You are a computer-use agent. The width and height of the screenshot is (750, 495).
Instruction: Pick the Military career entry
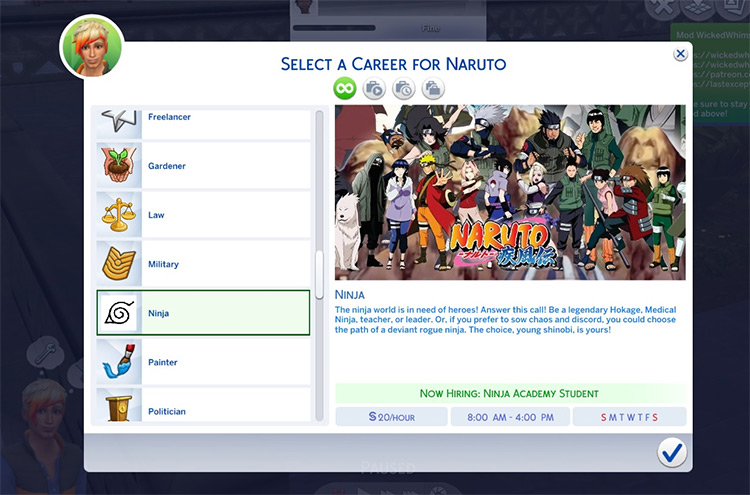[203, 264]
